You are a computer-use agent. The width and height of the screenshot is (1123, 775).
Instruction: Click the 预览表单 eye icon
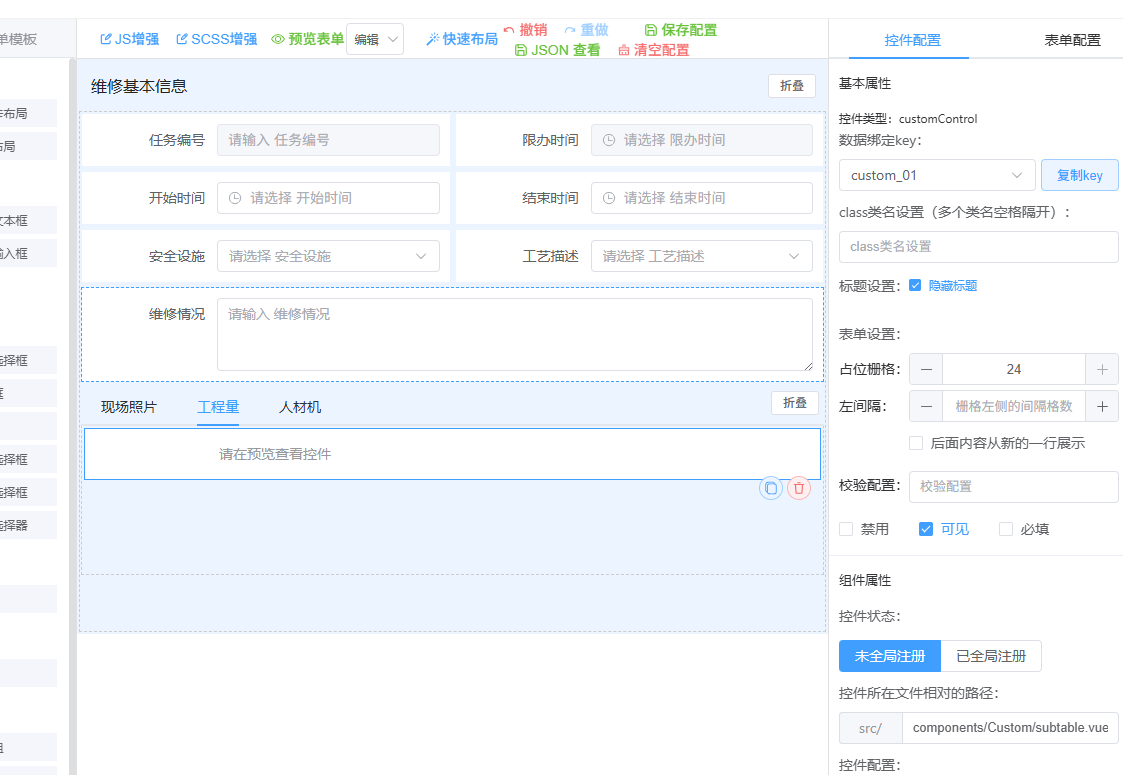click(278, 39)
